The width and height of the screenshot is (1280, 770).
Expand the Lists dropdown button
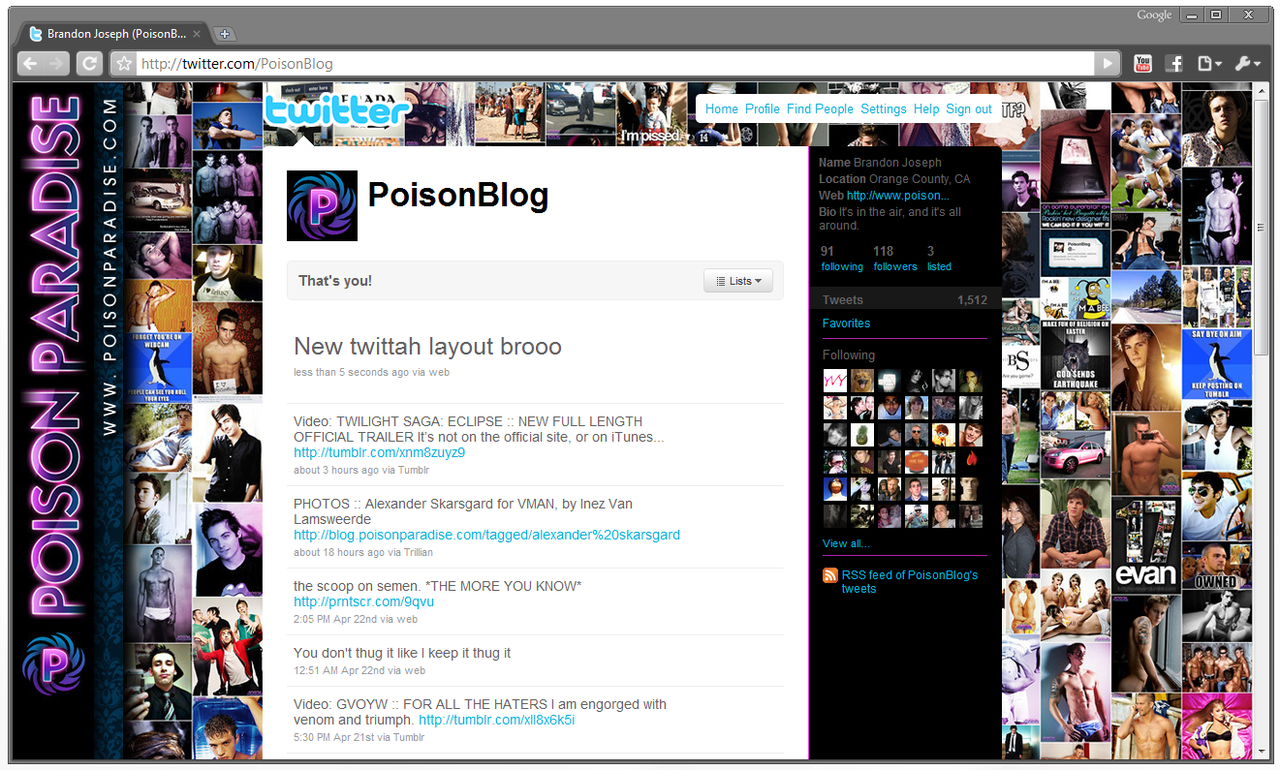(x=738, y=281)
